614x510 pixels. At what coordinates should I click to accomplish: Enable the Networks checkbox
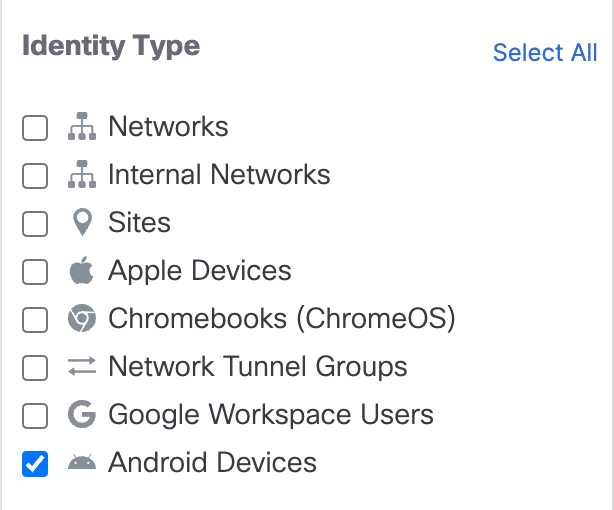[35, 128]
